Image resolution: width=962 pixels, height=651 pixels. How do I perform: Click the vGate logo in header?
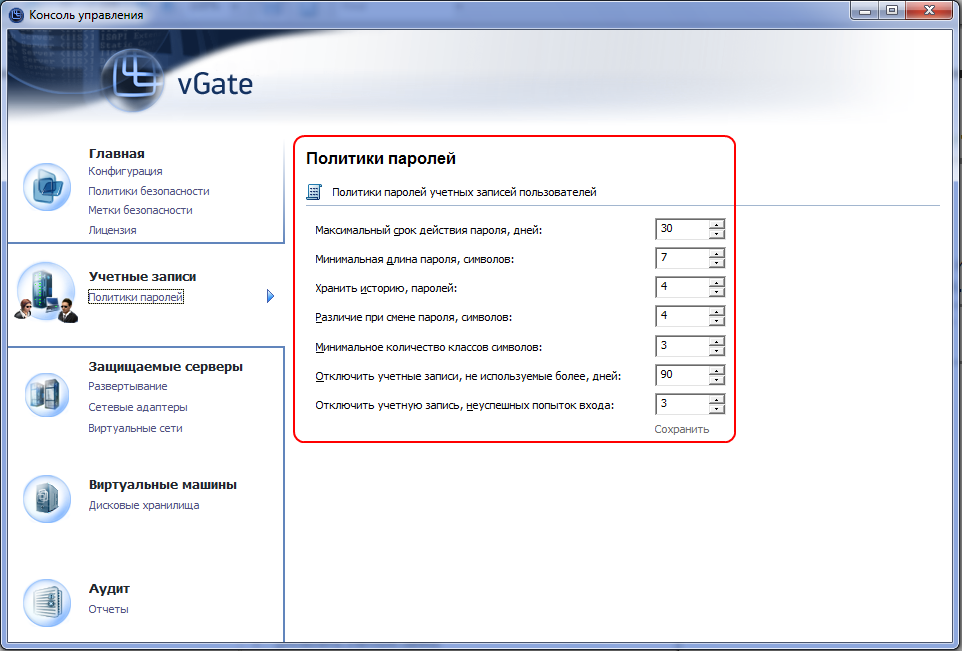coord(178,81)
